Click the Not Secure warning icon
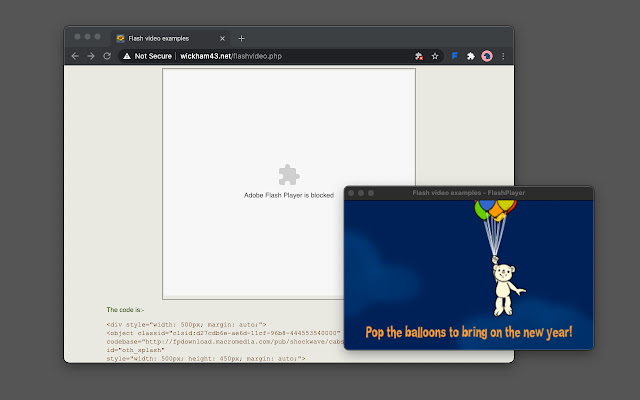 [x=127, y=56]
